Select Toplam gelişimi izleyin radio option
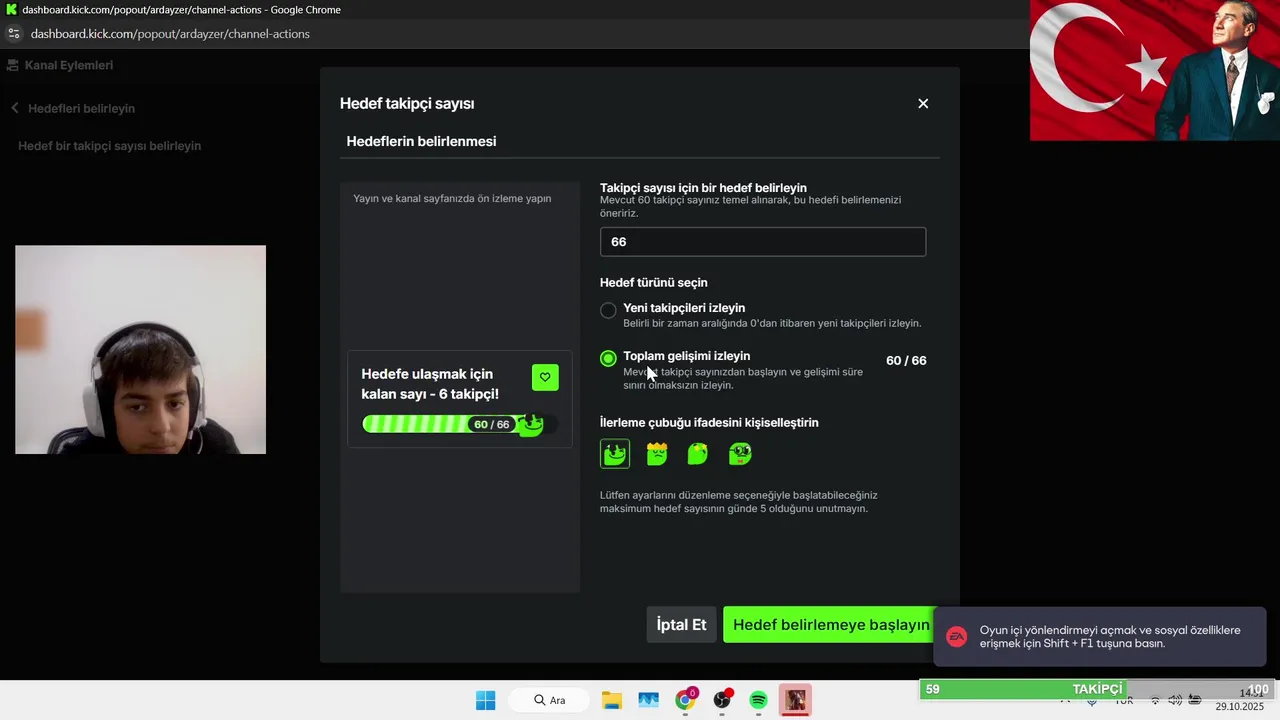 pyautogui.click(x=608, y=358)
